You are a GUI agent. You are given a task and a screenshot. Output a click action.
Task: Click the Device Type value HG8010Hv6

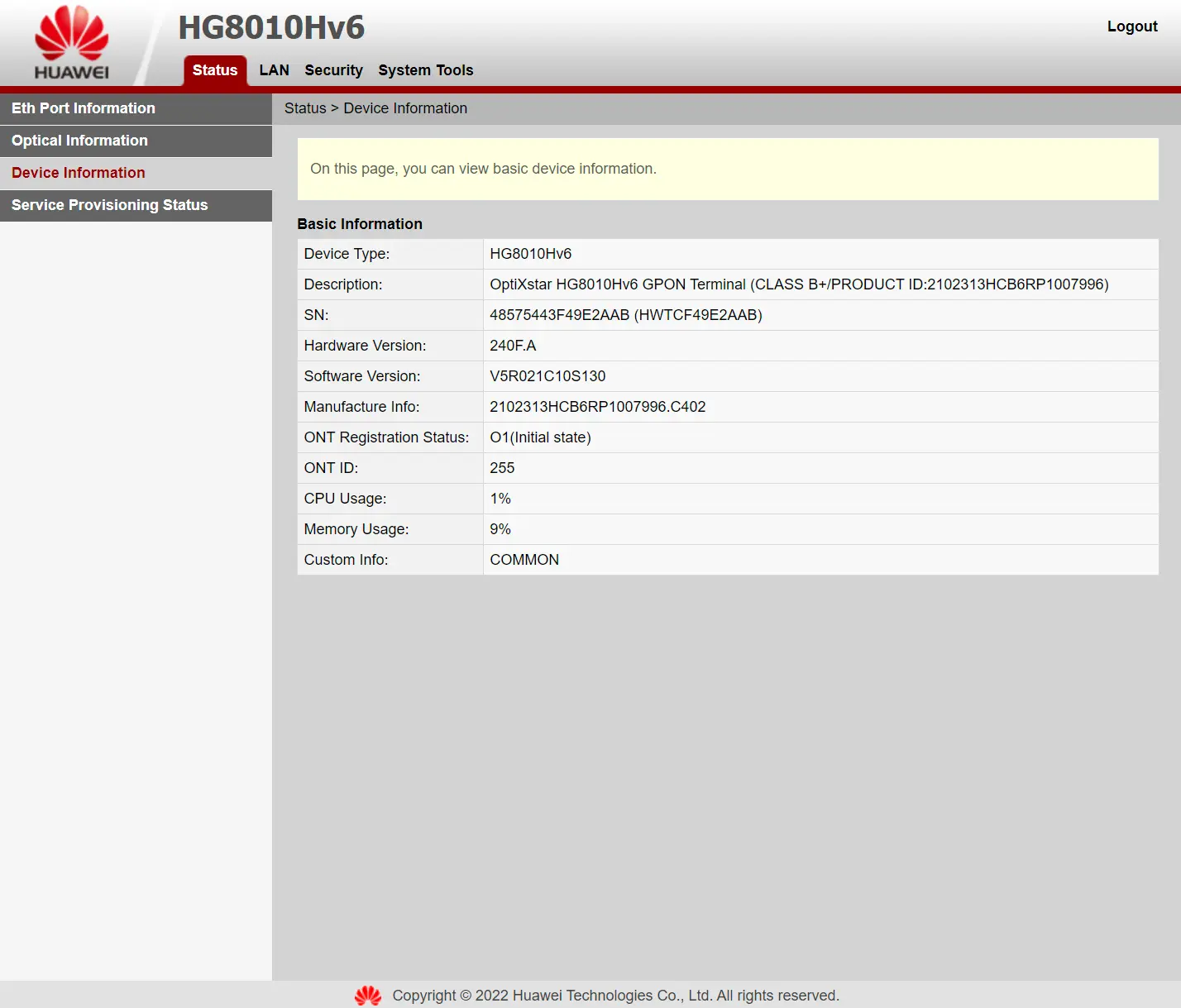531,254
